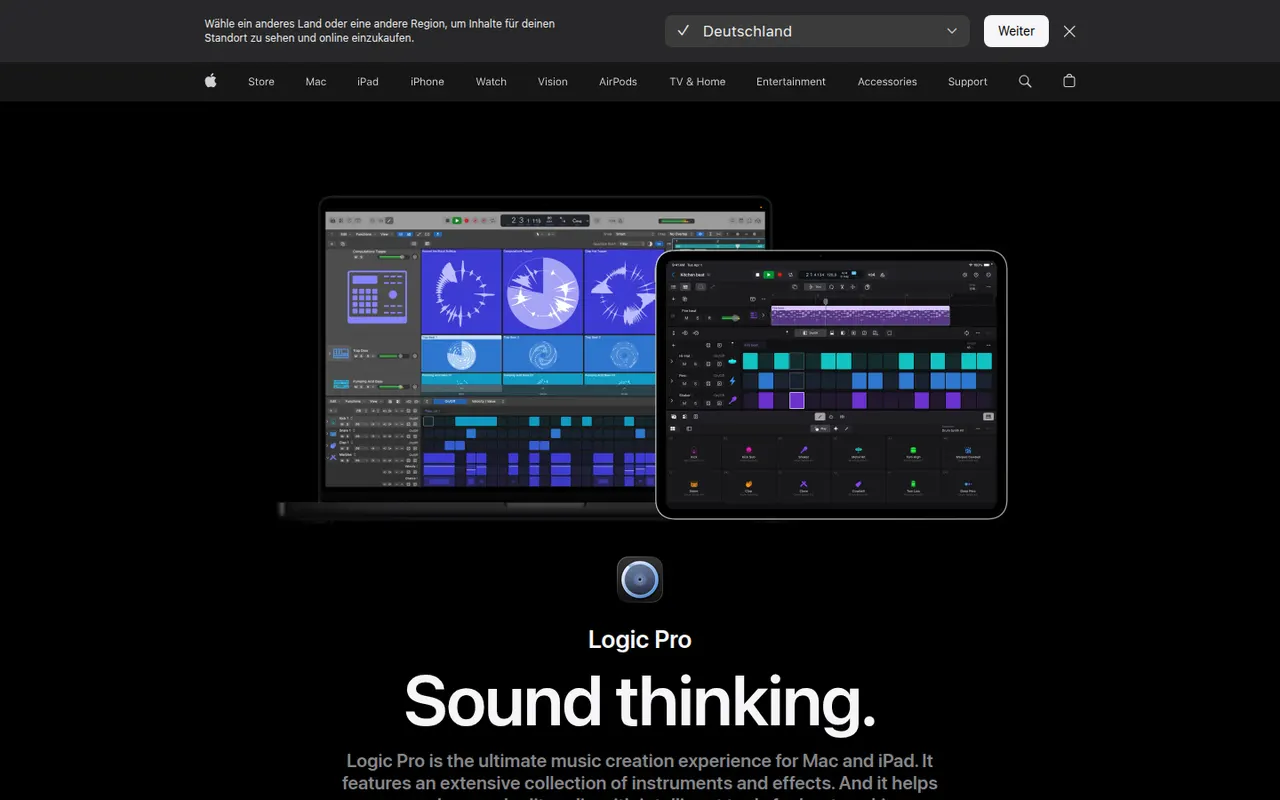Screen dimensions: 1280x800
Task: Click the "Logic Pro" title text
Action: [x=640, y=639]
